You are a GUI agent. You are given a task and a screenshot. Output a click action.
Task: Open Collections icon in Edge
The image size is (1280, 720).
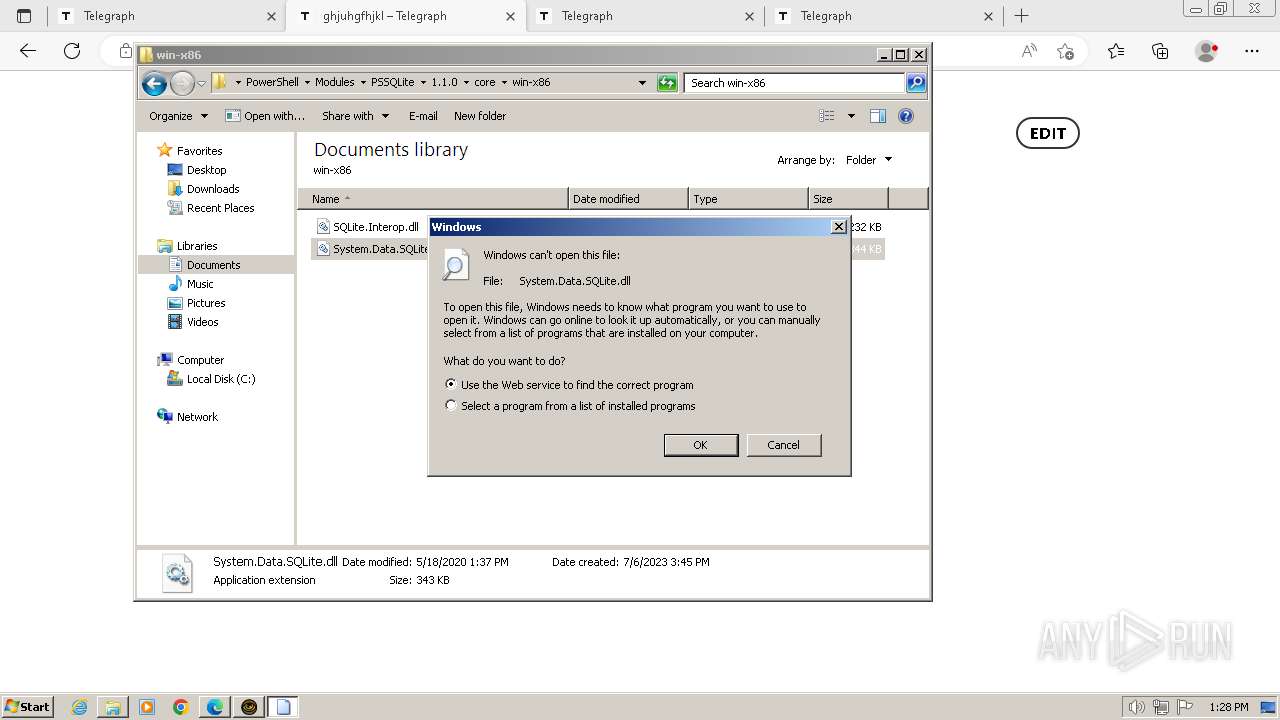1160,51
